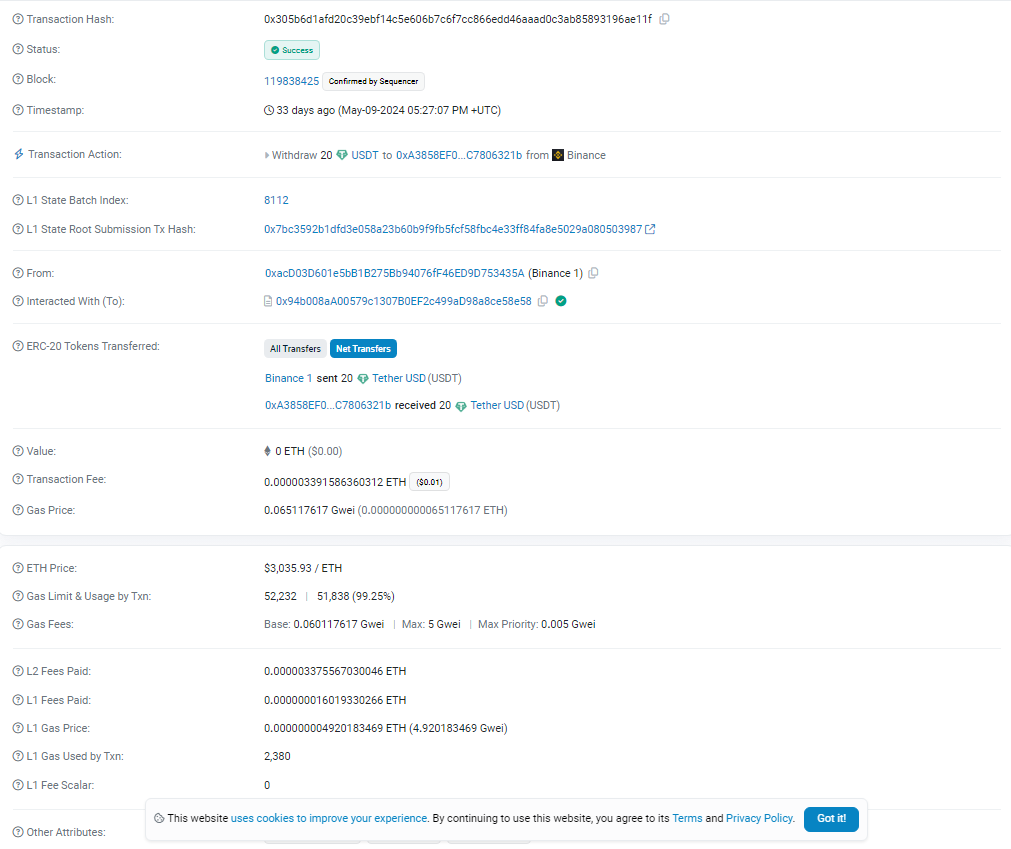Click the Success status badge
This screenshot has width=1011, height=849.
coord(292,50)
